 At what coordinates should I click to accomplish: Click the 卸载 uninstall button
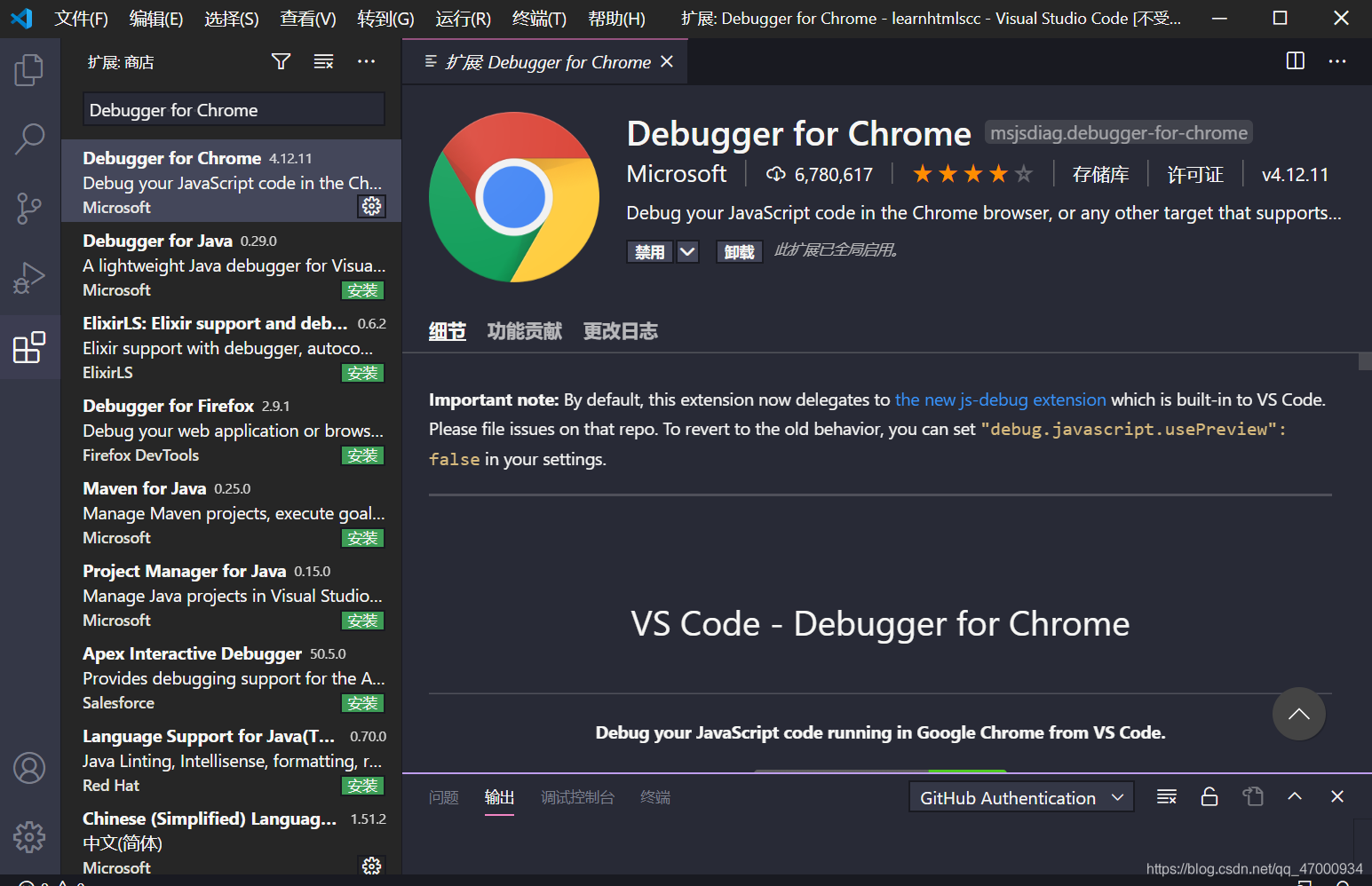(x=739, y=252)
